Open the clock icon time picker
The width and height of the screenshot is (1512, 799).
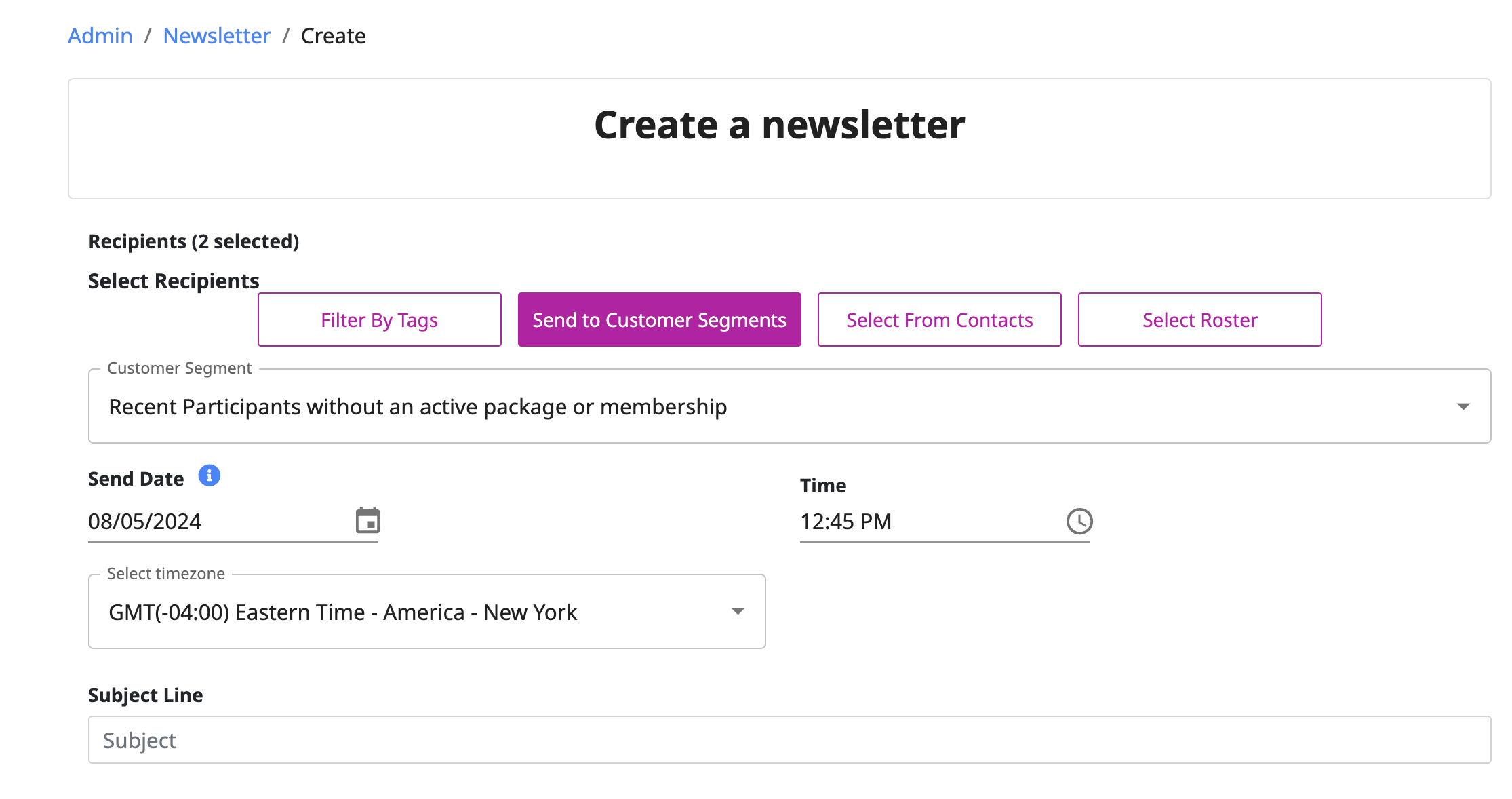point(1079,521)
